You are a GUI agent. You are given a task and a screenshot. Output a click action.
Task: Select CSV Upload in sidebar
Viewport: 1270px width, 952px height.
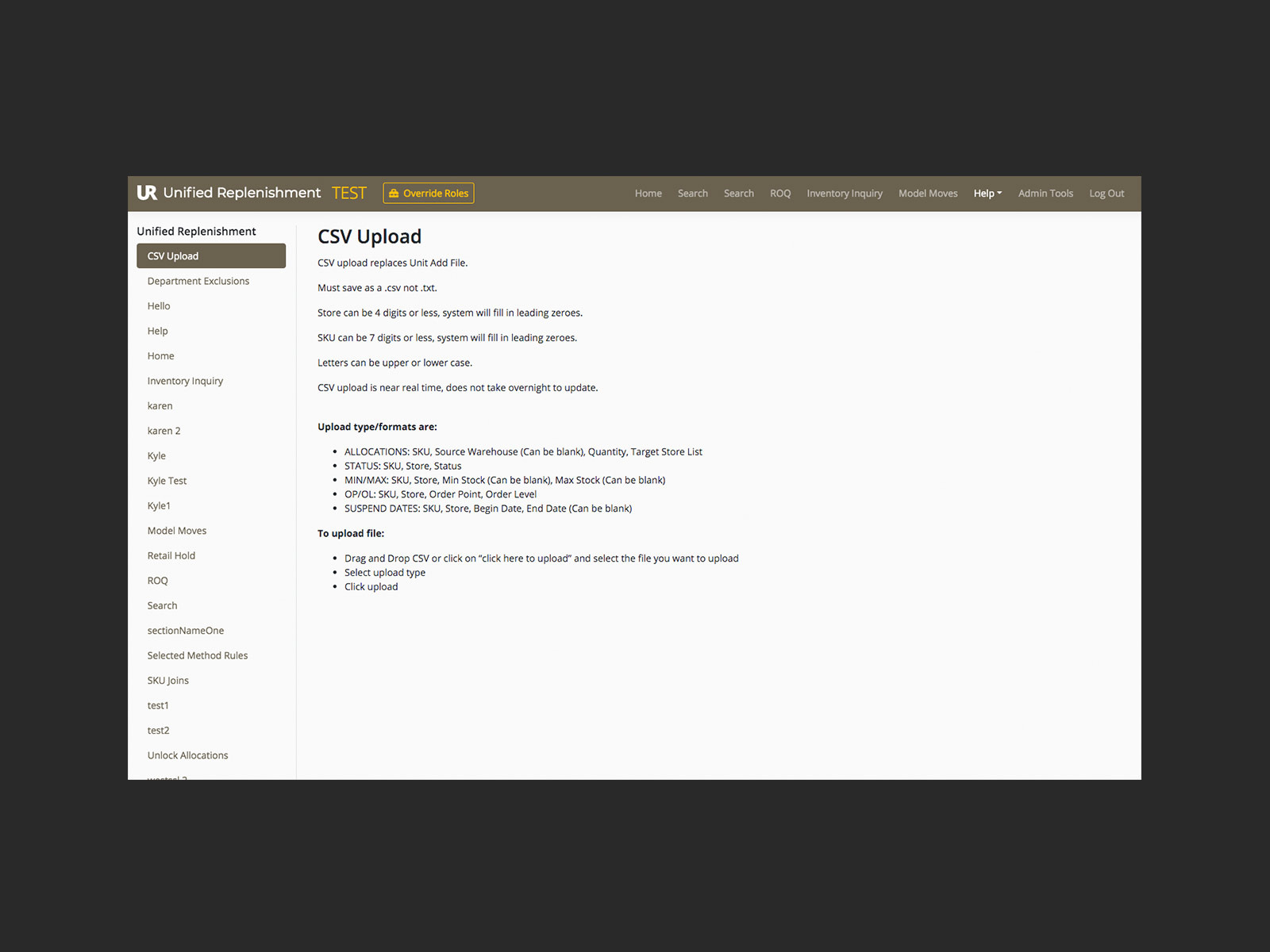coord(211,256)
